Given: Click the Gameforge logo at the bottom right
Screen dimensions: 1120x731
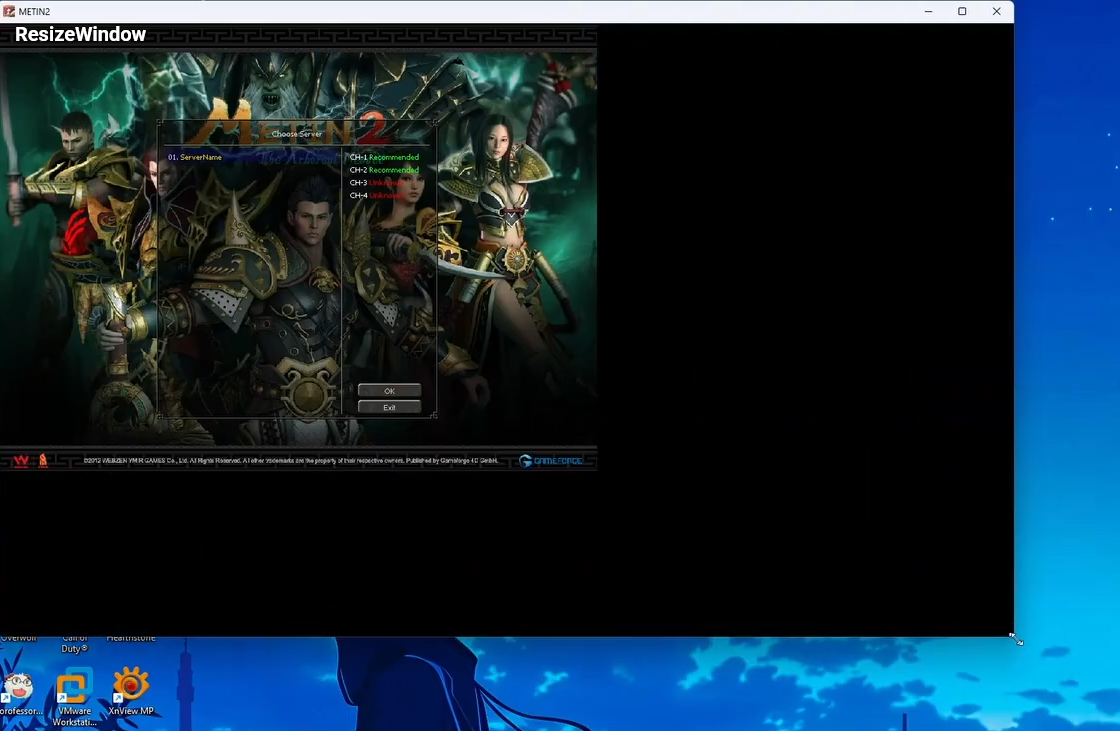Looking at the screenshot, I should point(553,461).
